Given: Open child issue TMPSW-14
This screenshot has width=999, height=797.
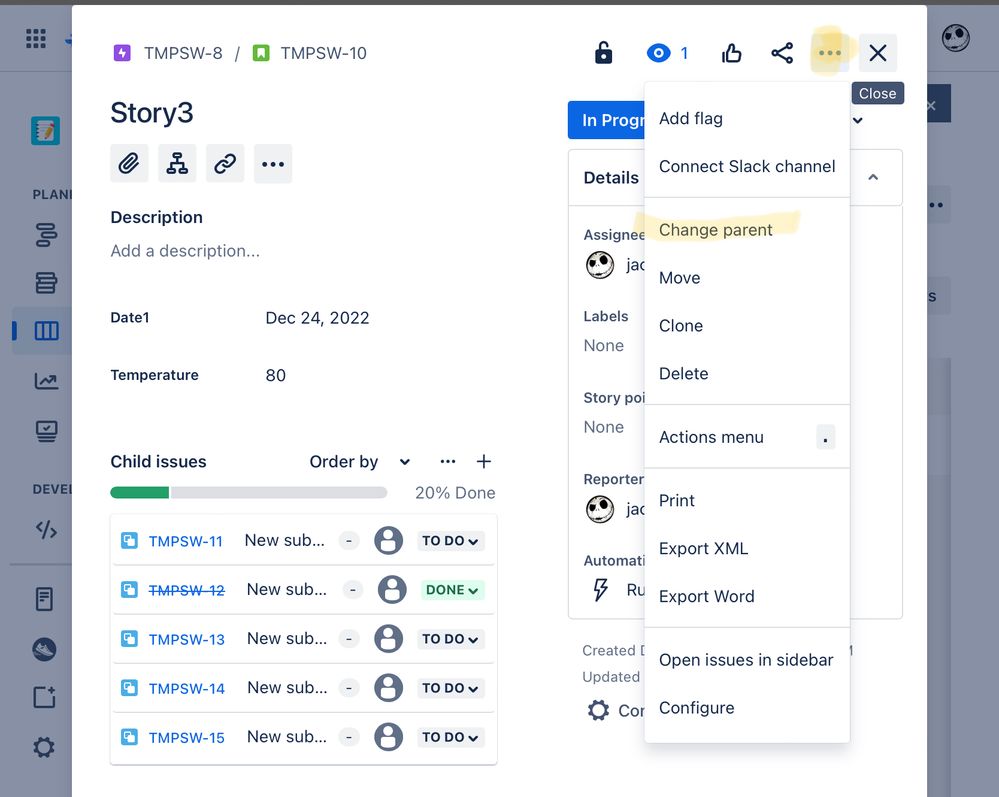Looking at the screenshot, I should point(187,688).
